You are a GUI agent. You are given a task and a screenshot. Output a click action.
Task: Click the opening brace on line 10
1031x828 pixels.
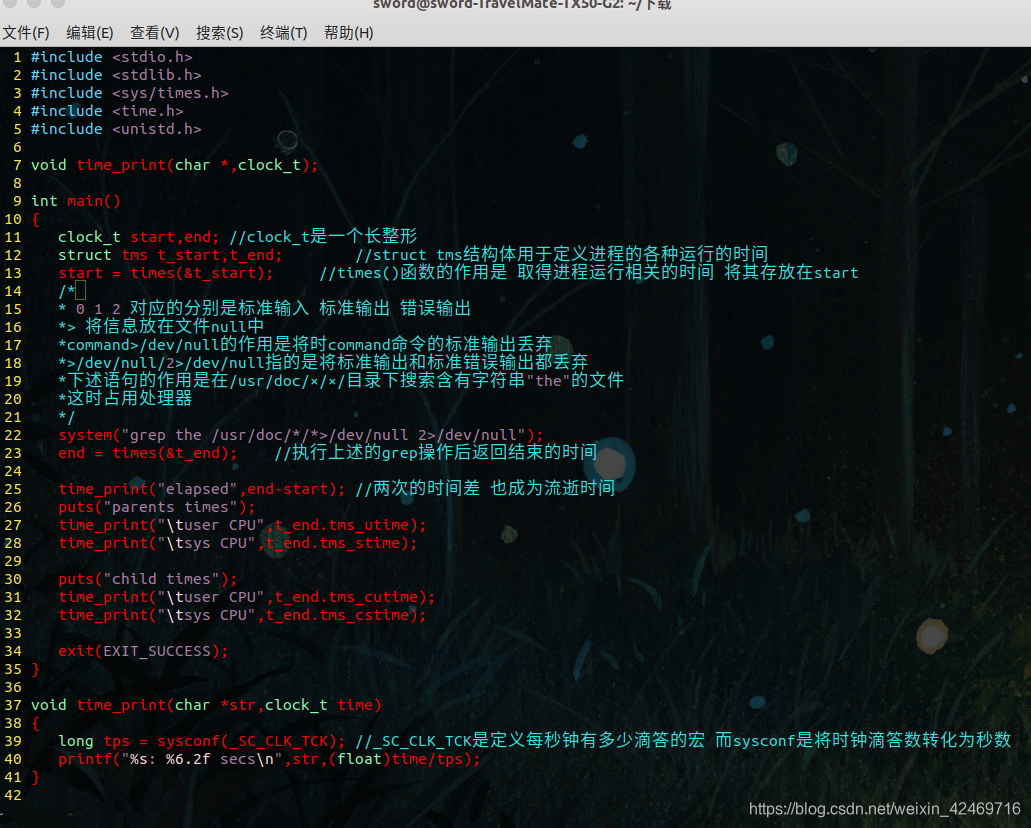(36, 219)
